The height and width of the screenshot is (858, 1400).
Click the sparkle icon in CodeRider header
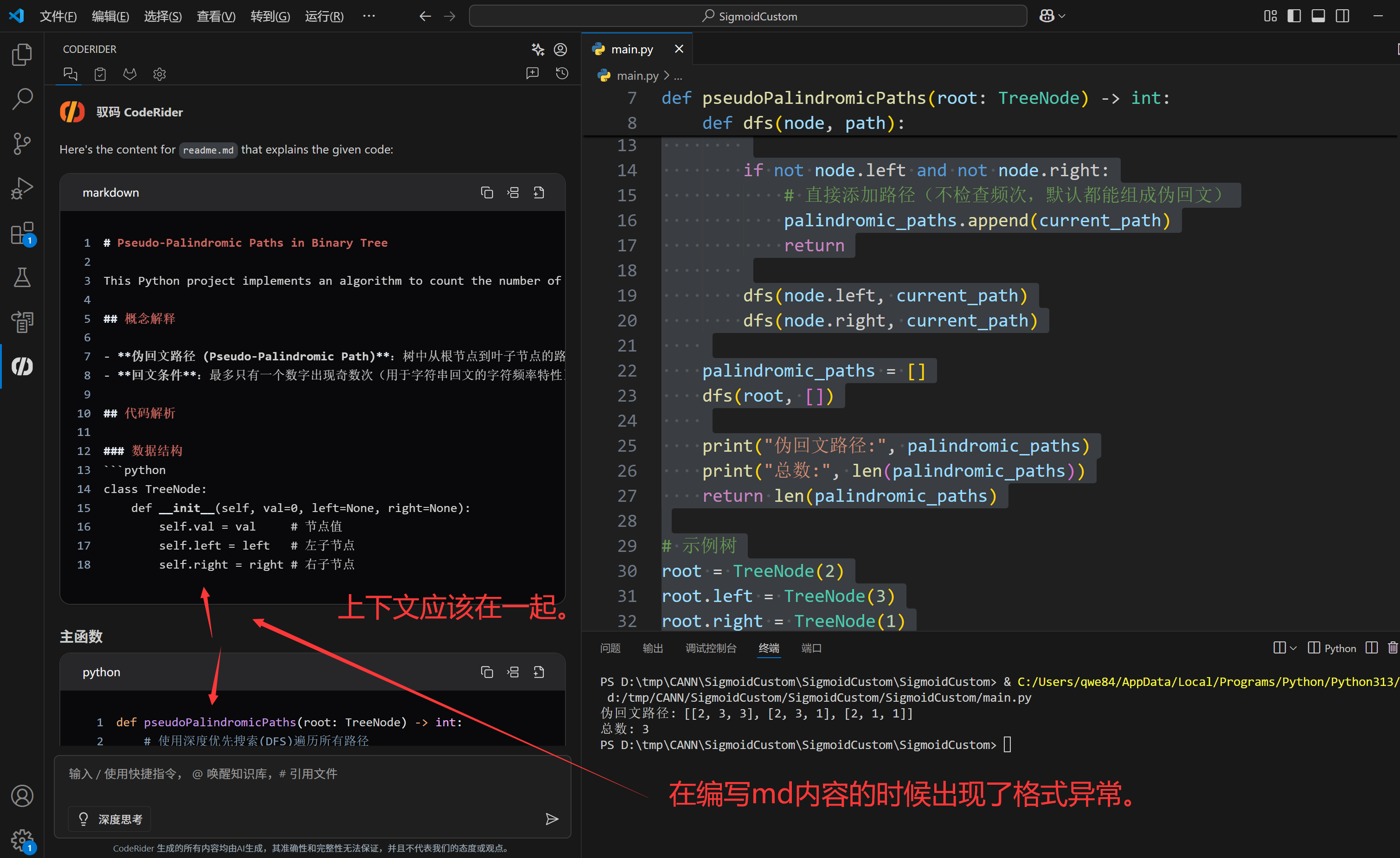[538, 50]
